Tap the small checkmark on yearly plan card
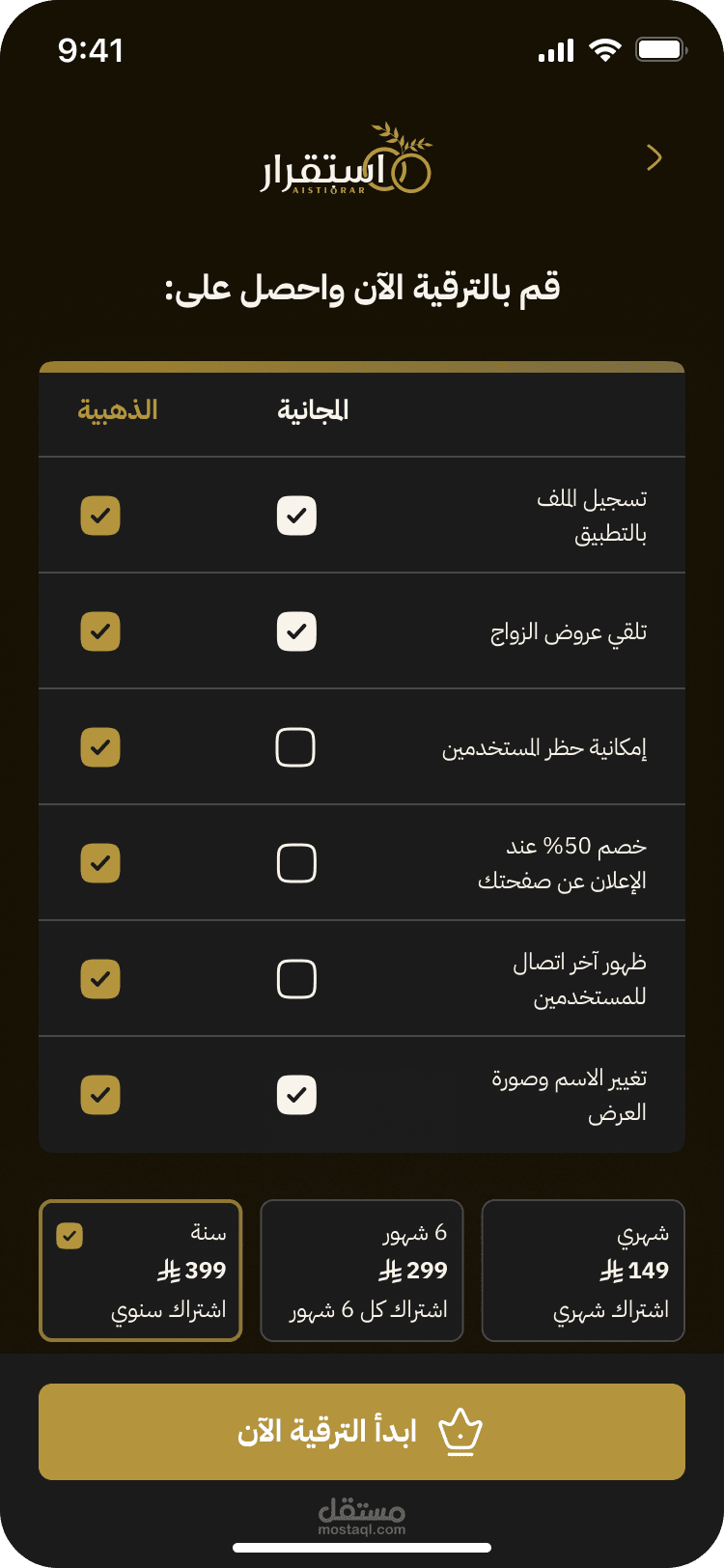The height and width of the screenshot is (1568, 724). 70,1235
